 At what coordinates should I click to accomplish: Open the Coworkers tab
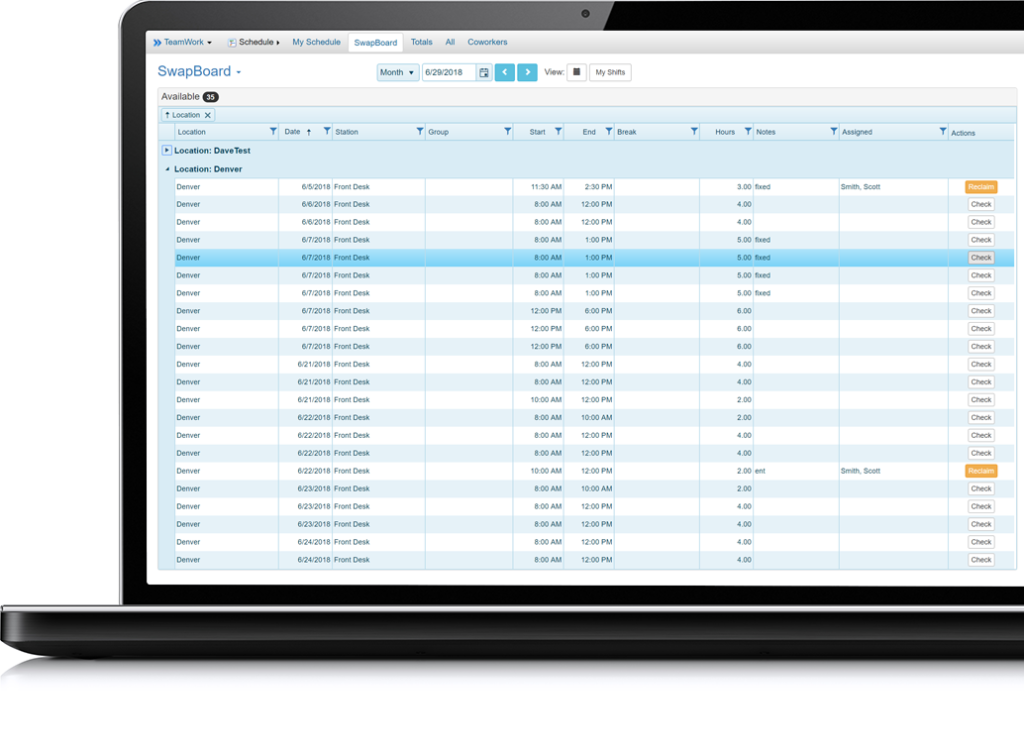tap(487, 42)
